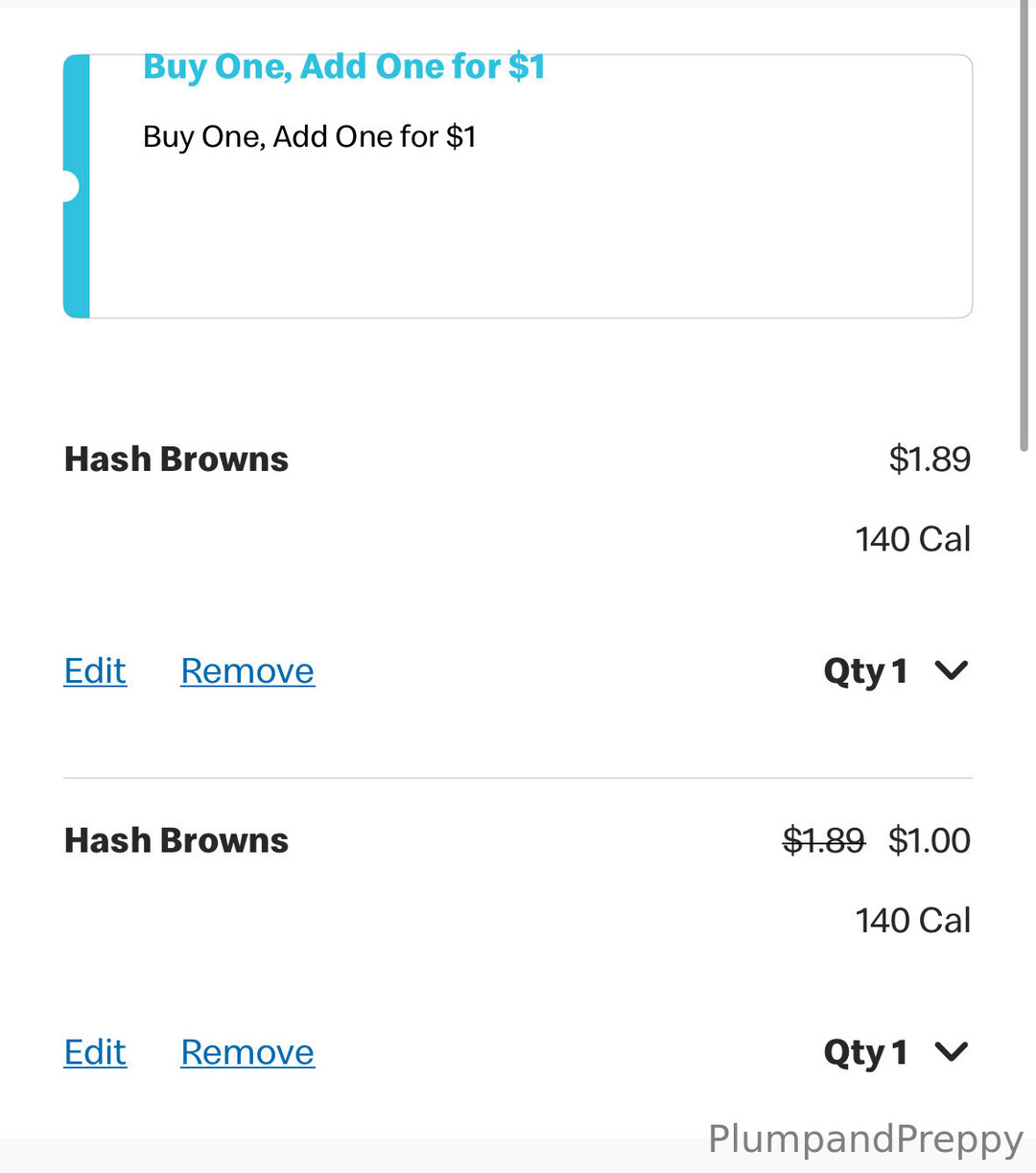
Task: Click the PlumpandPreppy watermark text
Action: coord(865,1139)
